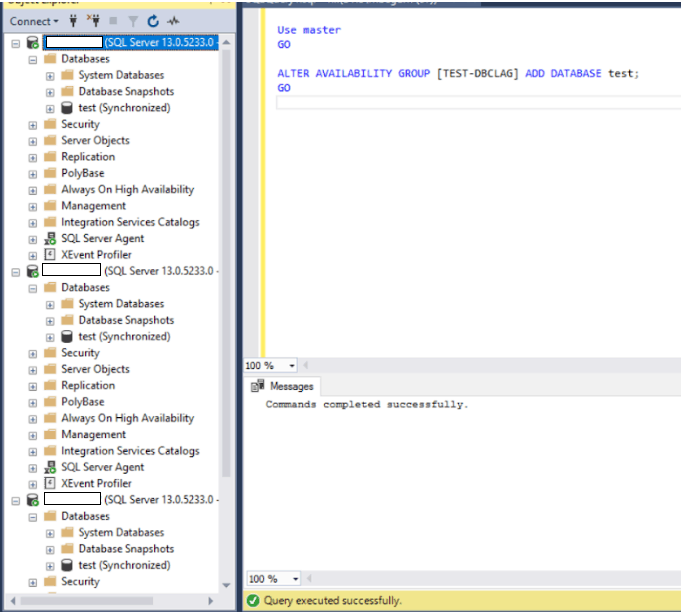Image resolution: width=683 pixels, height=612 pixels.
Task: Select third server's Databases folder
Action: pyautogui.click(x=85, y=516)
